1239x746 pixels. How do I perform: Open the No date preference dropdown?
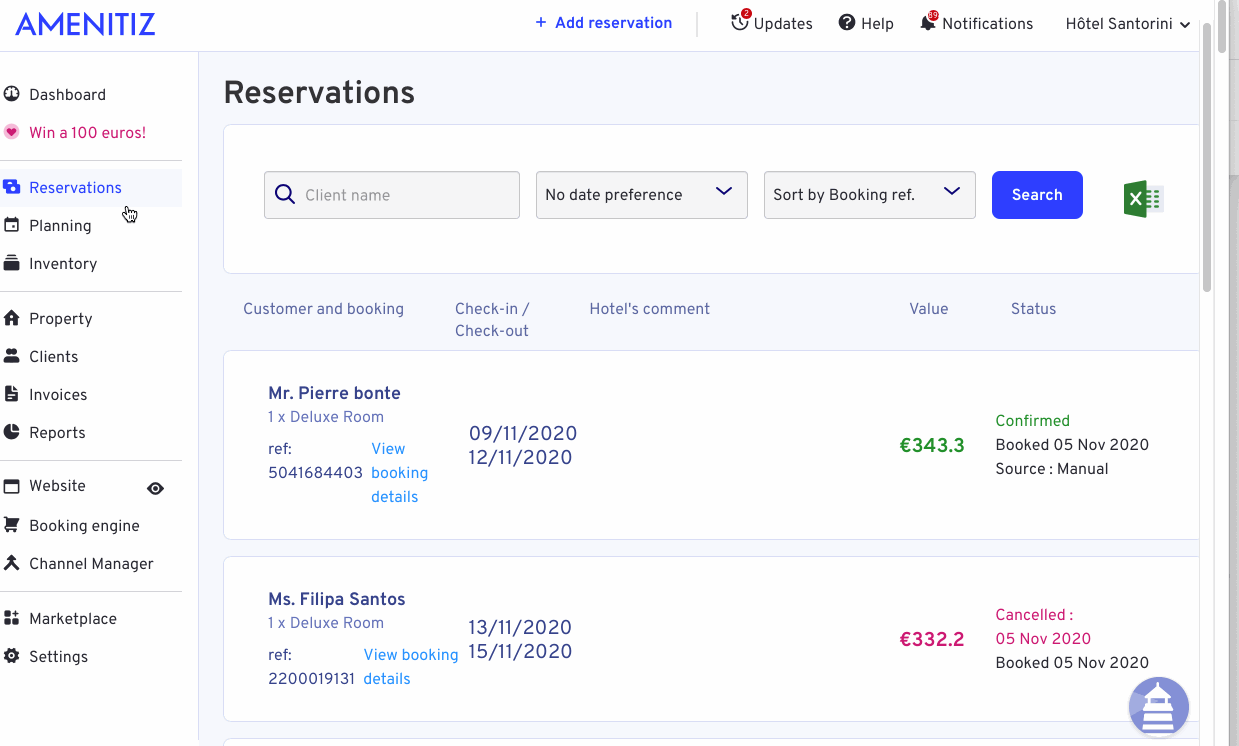click(642, 195)
